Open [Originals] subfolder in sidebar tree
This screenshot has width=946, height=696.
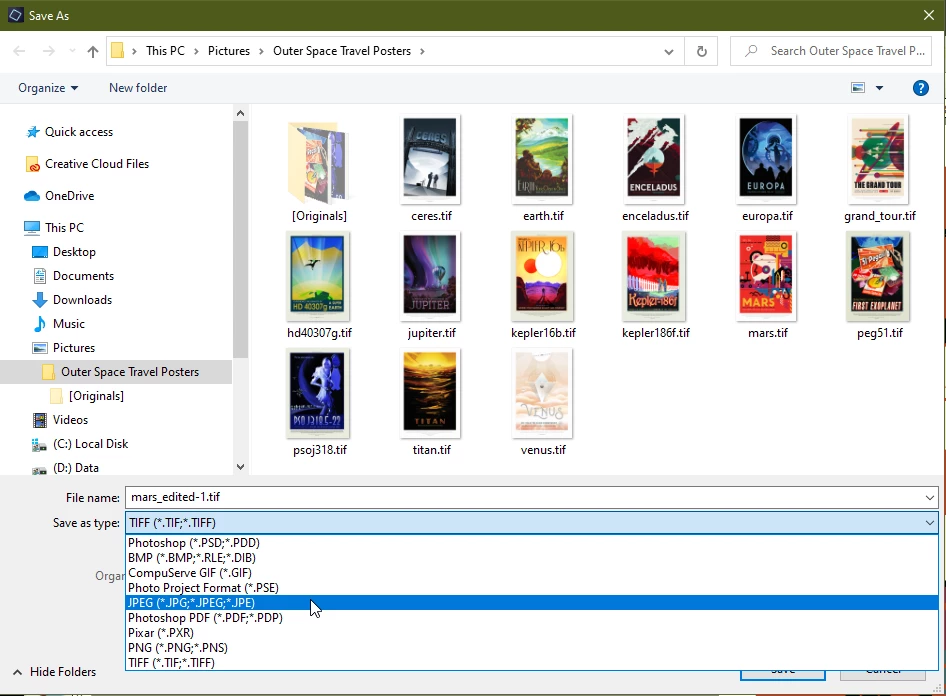point(96,396)
